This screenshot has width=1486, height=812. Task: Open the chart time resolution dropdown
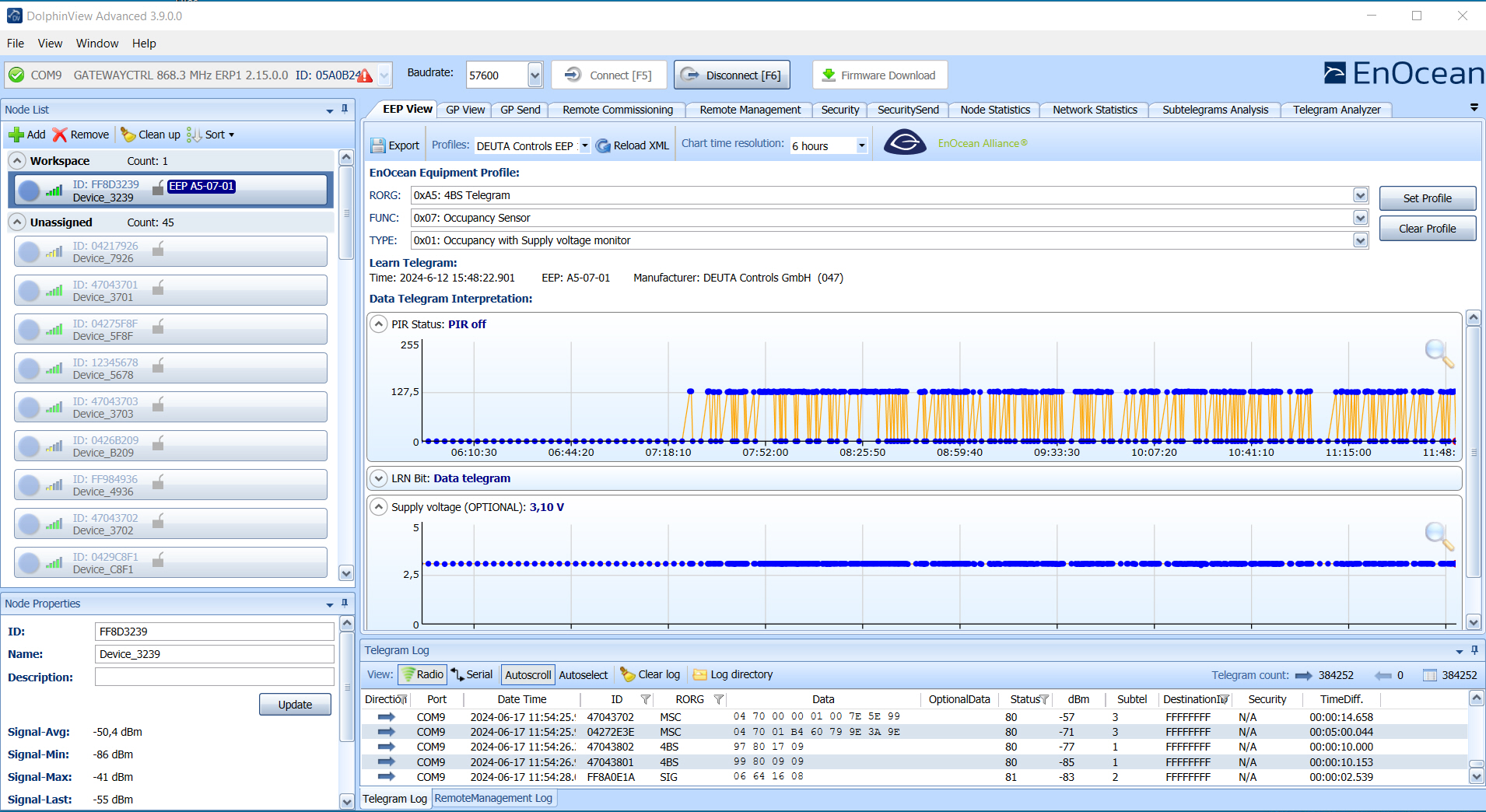click(860, 145)
